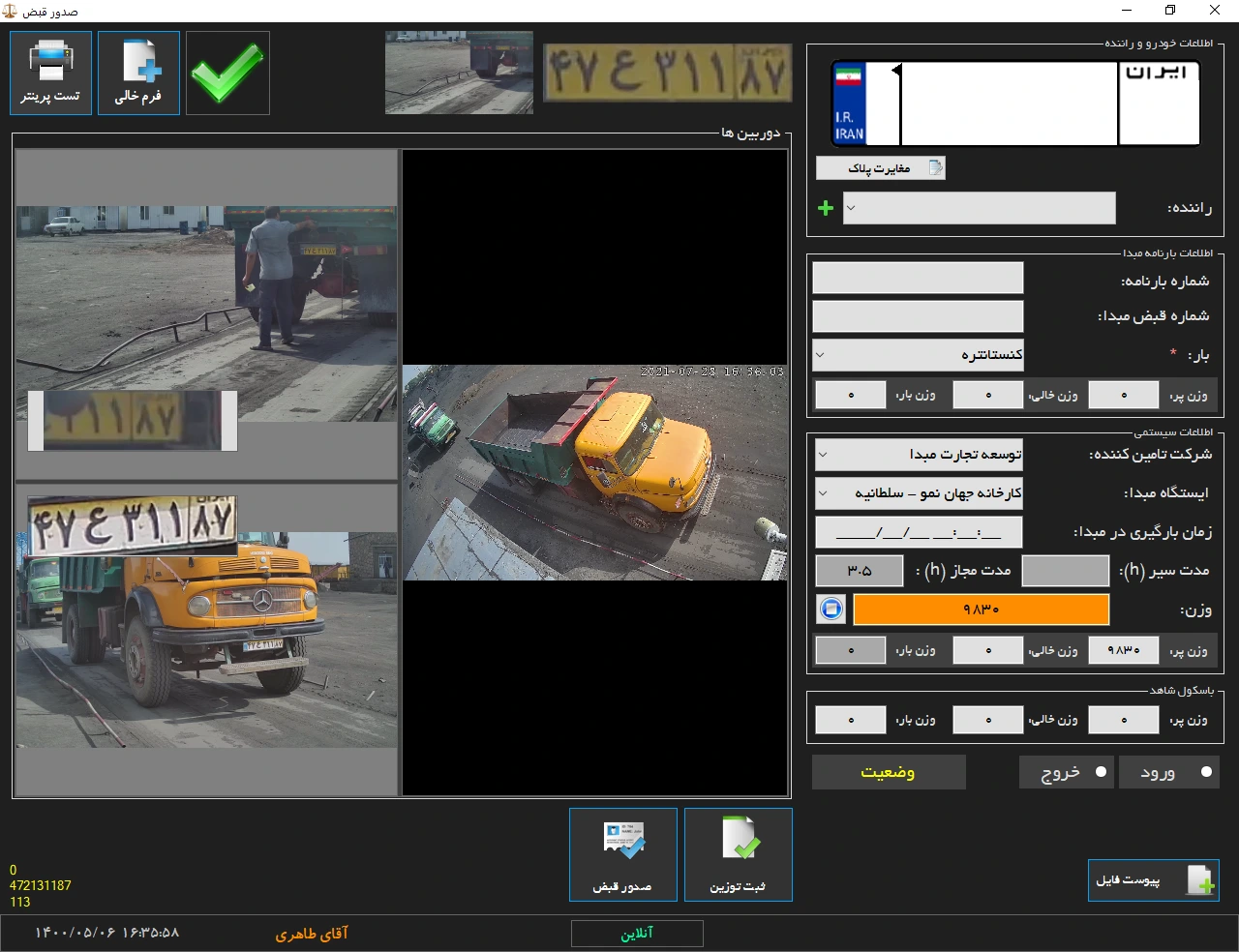Screen dimensions: 1239x952
Task: Click the orange weight display ۹۸۳۰
Action: point(982,610)
